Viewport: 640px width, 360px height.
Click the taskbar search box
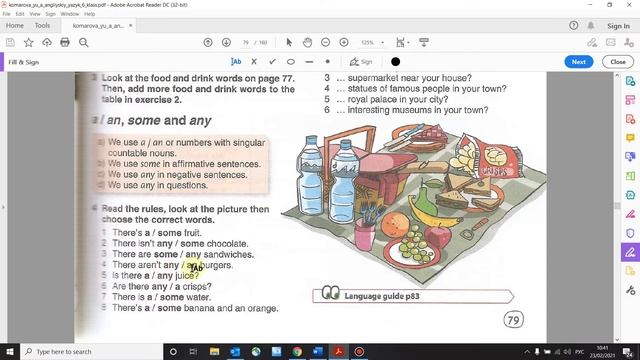91,351
